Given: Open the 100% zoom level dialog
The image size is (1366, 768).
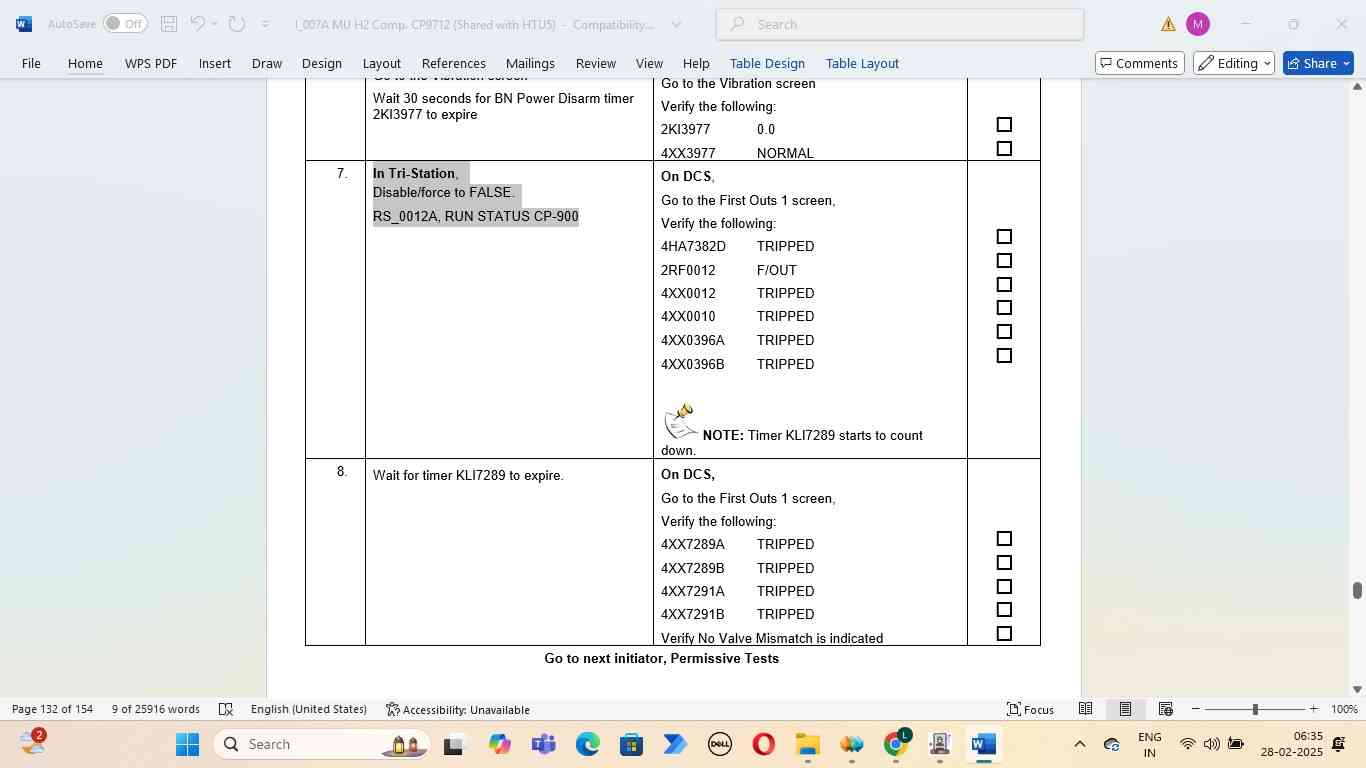Looking at the screenshot, I should (x=1344, y=709).
